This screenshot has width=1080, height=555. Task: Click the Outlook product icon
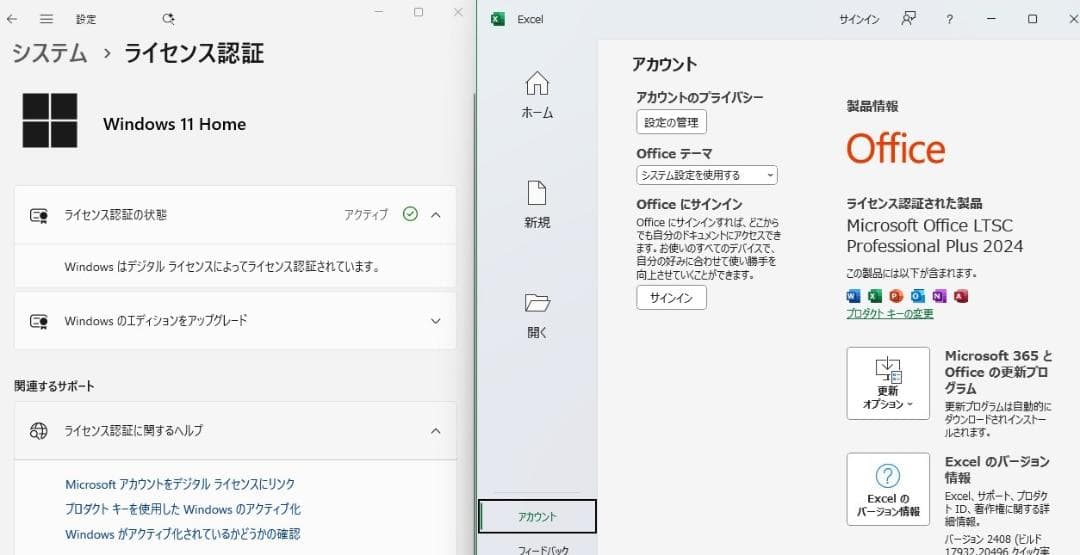click(x=917, y=296)
